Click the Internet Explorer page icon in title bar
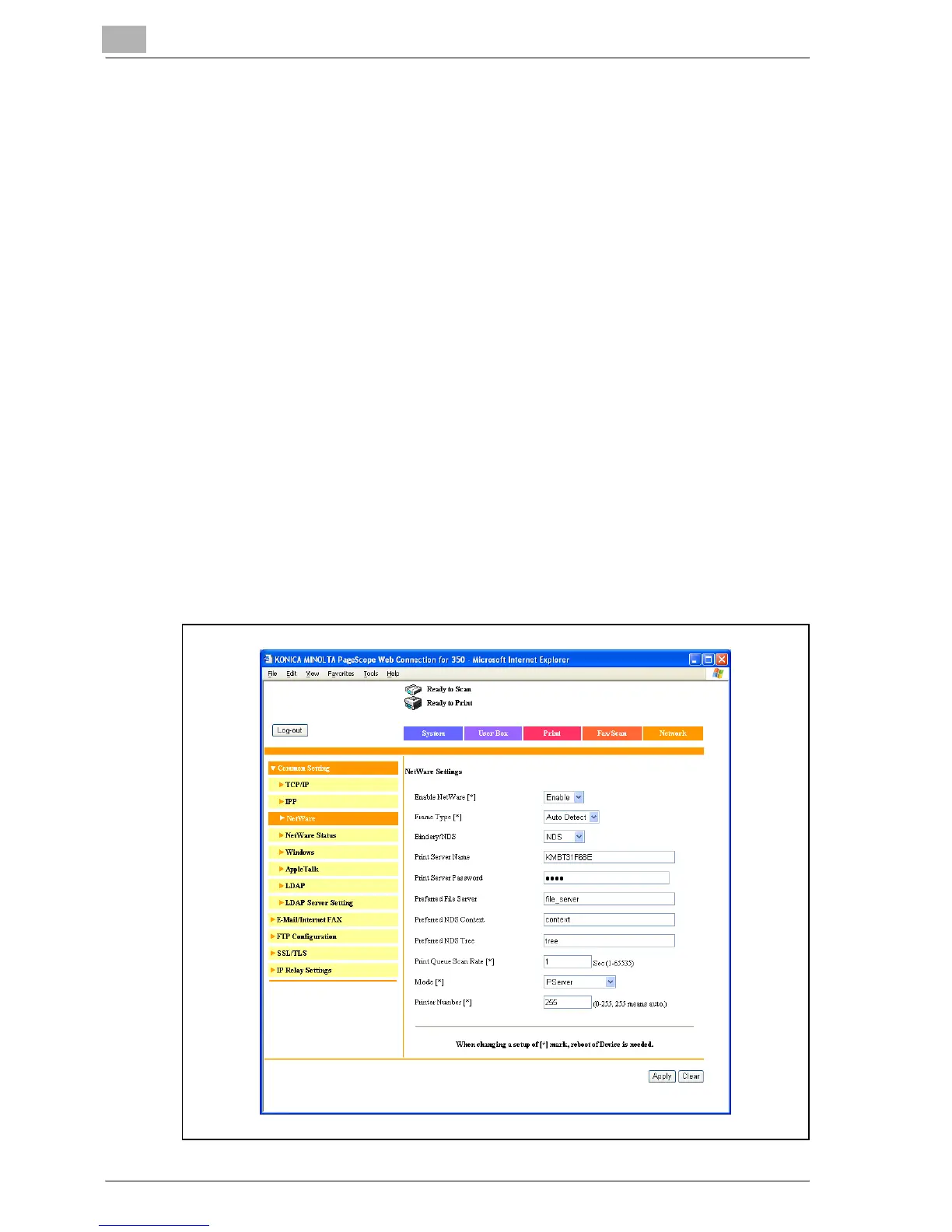The image size is (952, 1232). [x=268, y=659]
